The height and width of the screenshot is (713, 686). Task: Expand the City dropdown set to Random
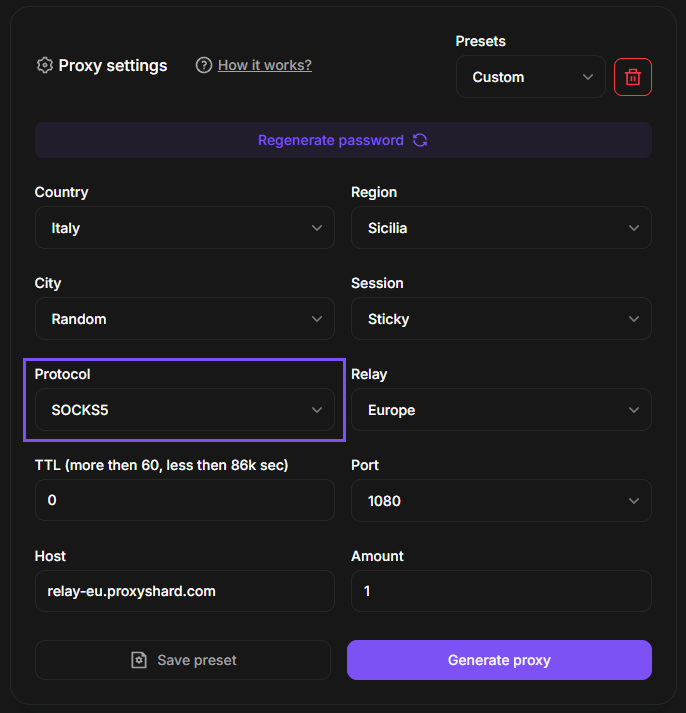click(184, 319)
